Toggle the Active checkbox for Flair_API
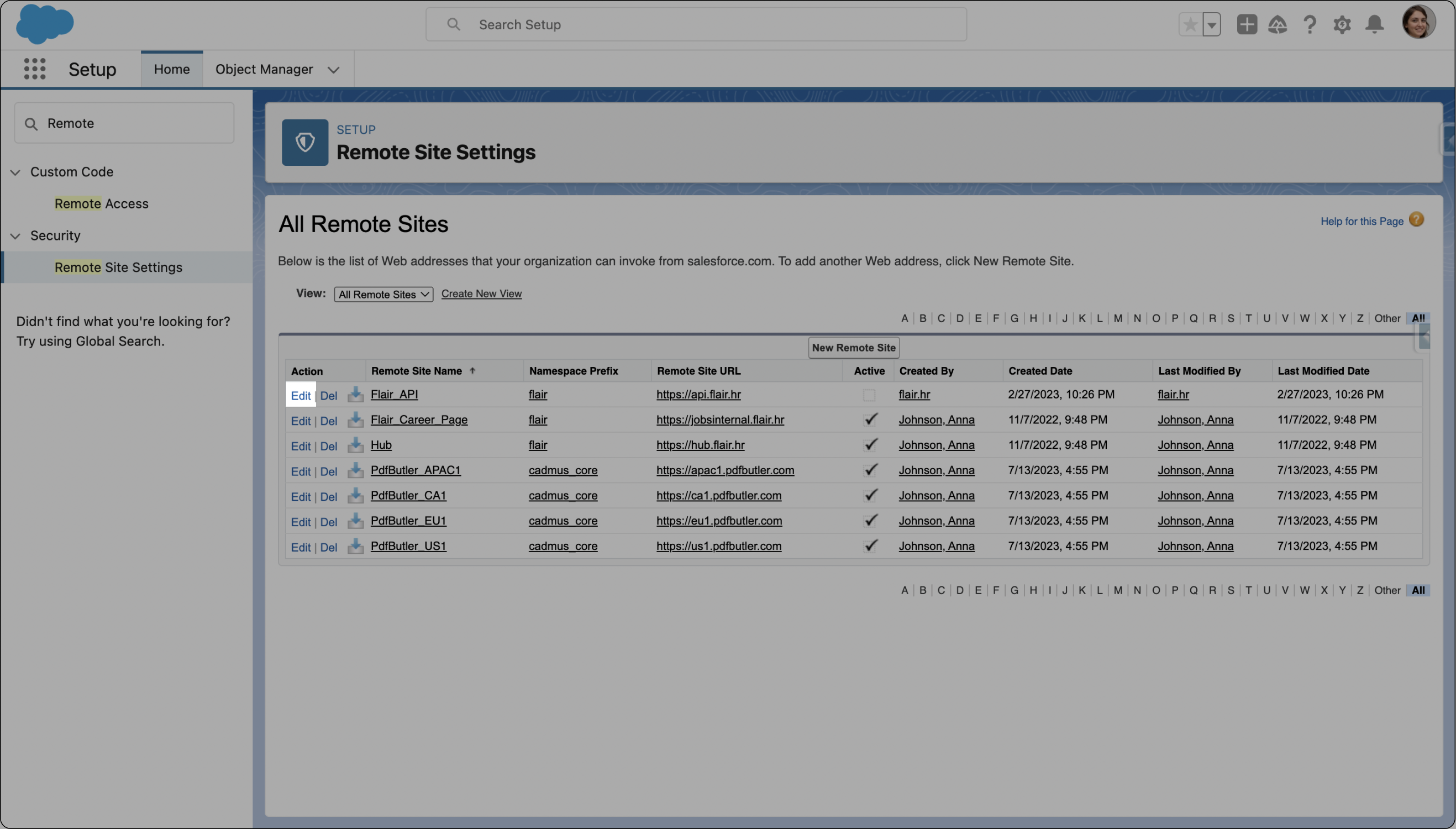Viewport: 1456px width, 829px height. click(869, 395)
